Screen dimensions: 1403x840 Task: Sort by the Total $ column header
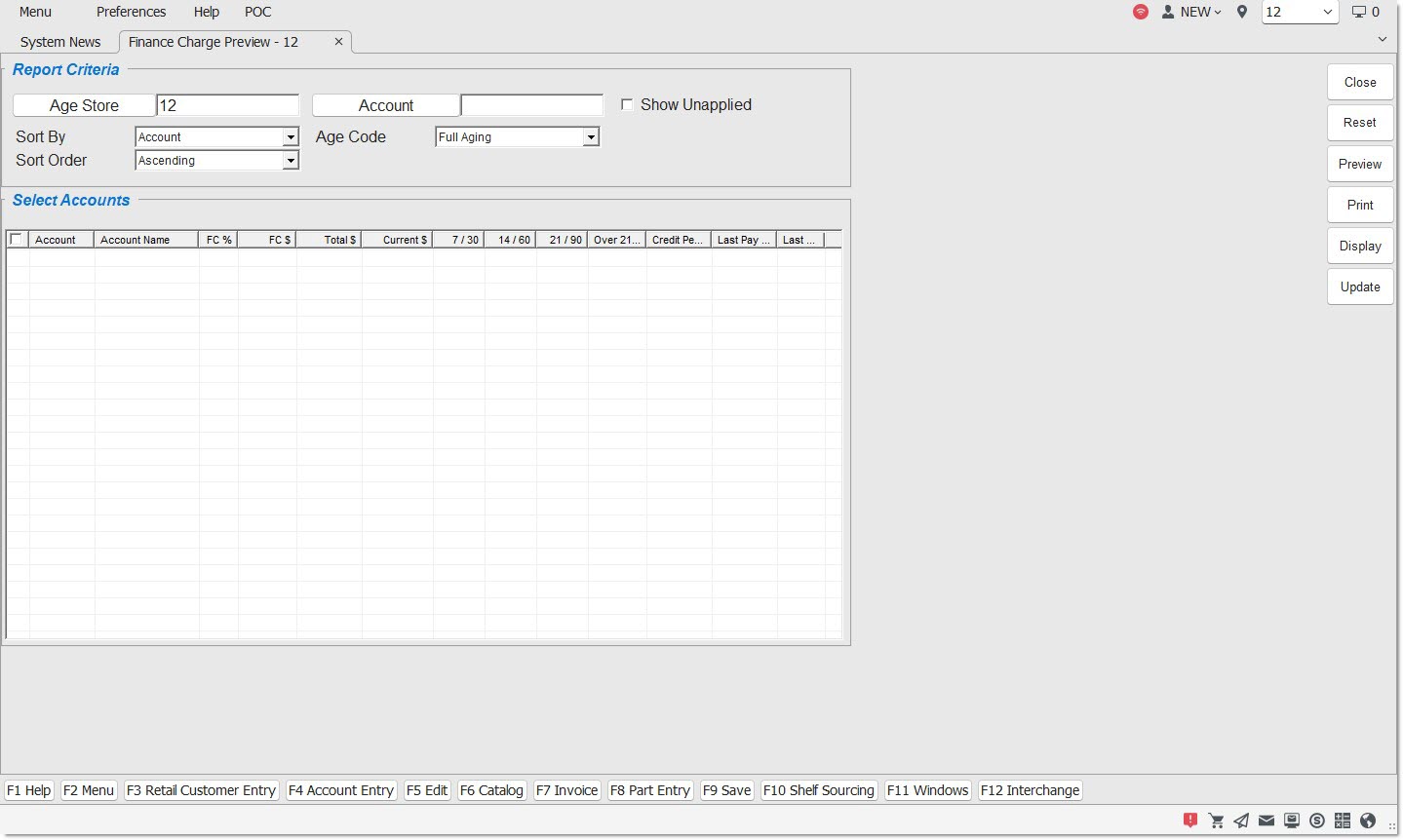point(330,240)
